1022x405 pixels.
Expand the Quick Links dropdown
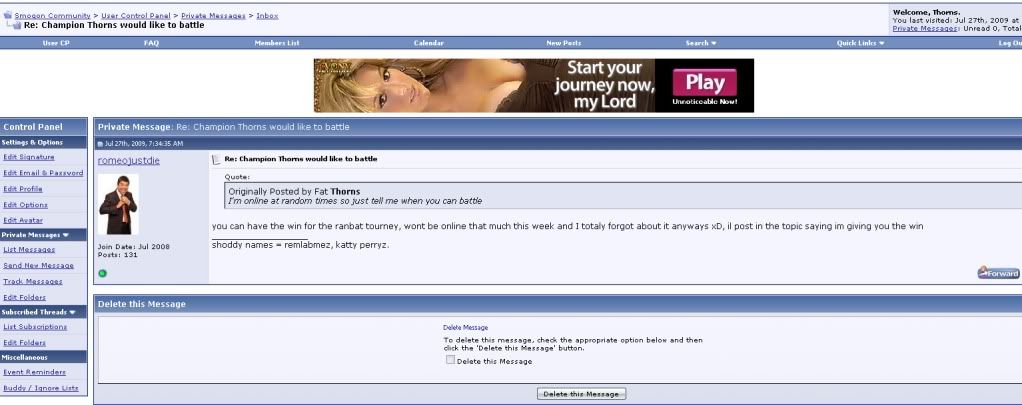click(x=860, y=43)
